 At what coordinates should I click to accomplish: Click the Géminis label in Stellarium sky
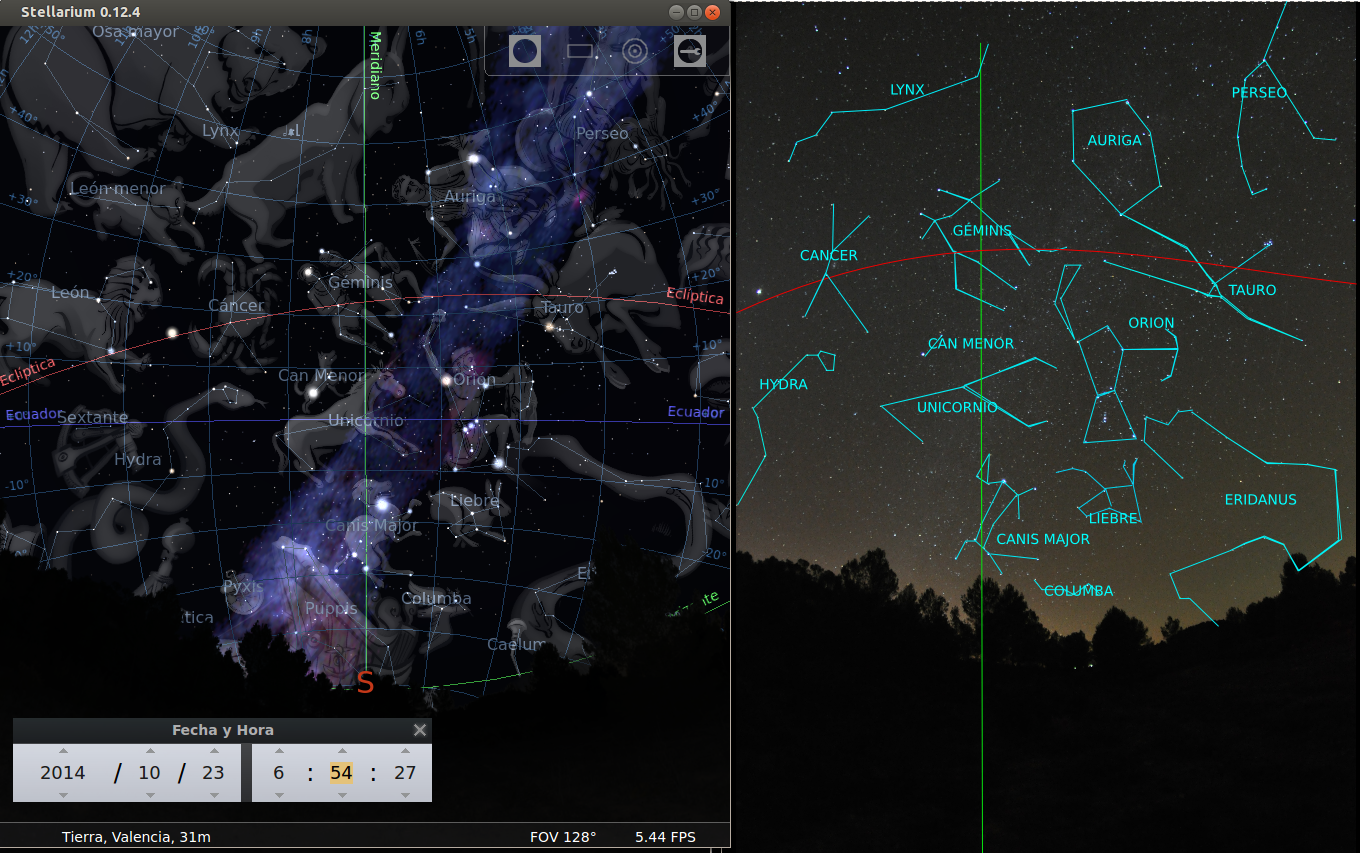[360, 283]
